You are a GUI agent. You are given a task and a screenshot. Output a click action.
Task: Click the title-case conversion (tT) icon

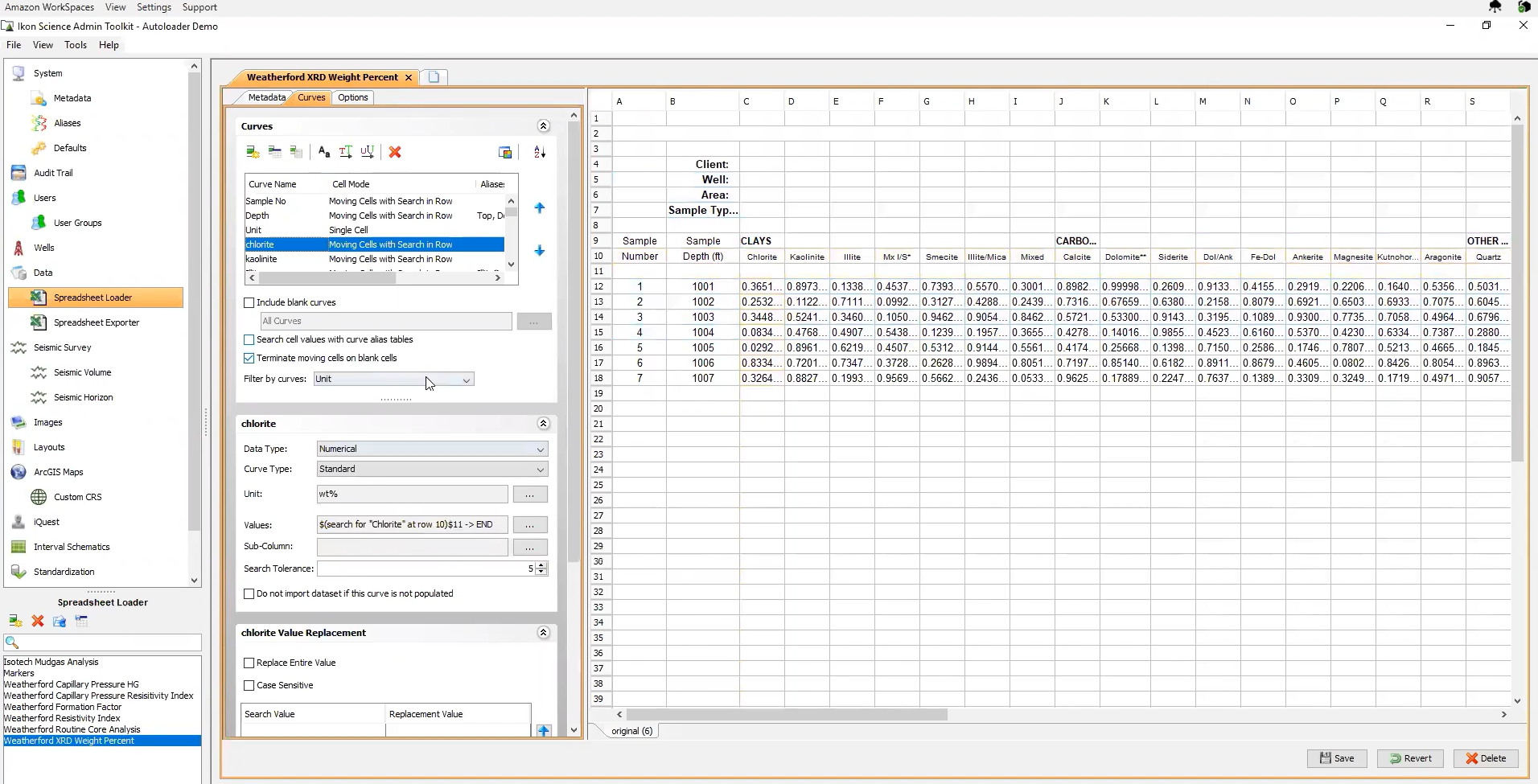click(x=346, y=152)
